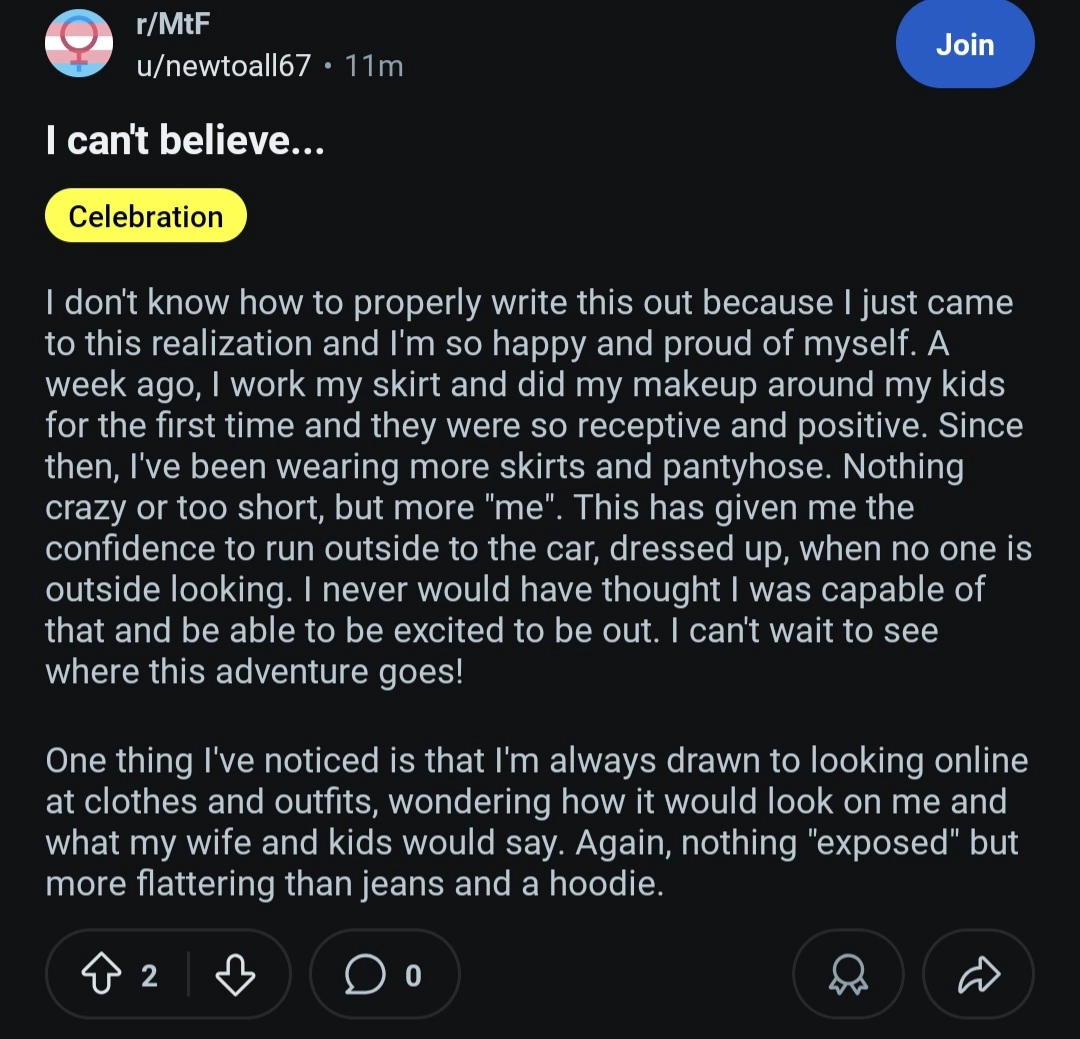
Task: Click the vote score number 2
Action: pos(149,975)
